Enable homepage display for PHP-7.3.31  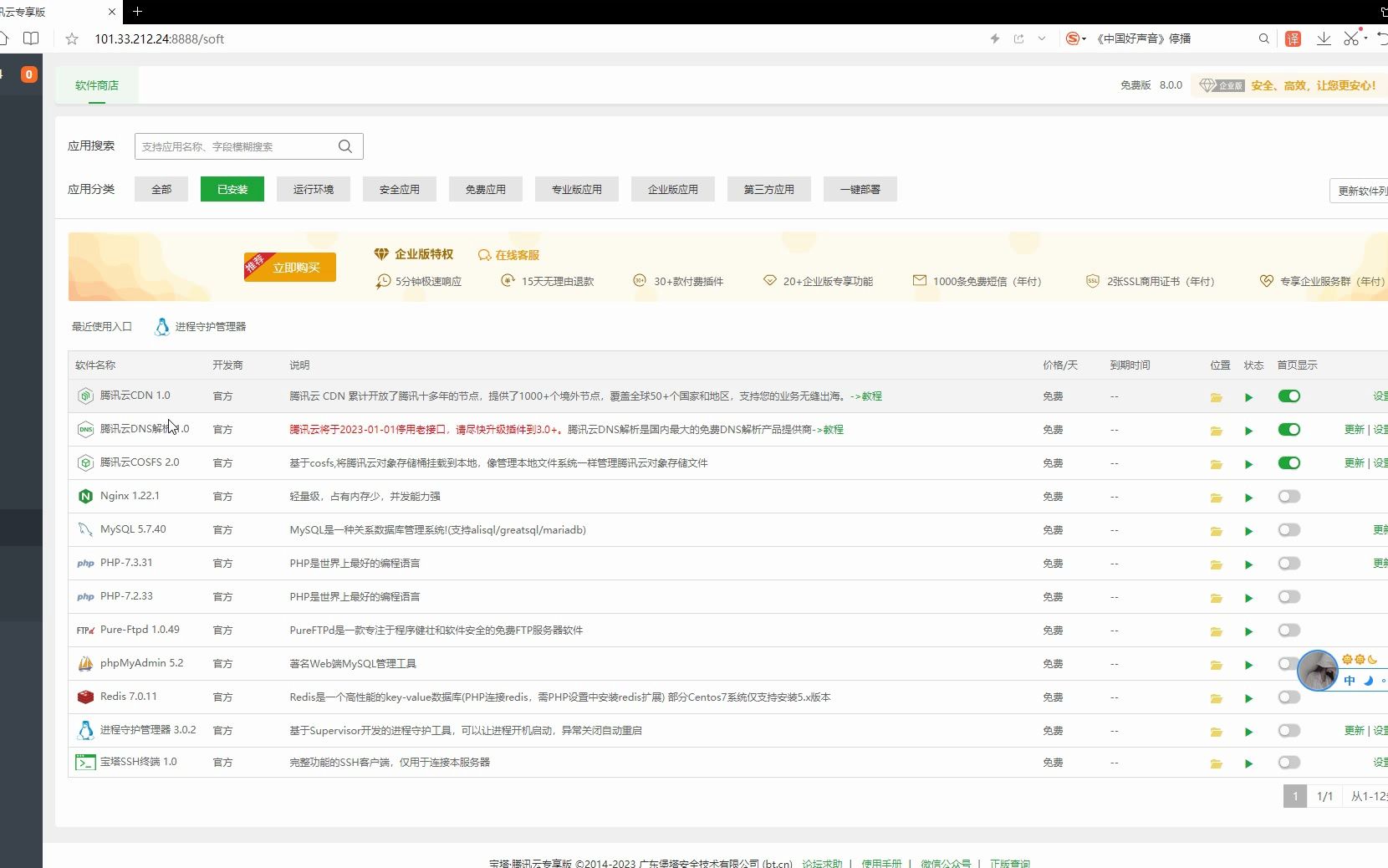(1288, 564)
